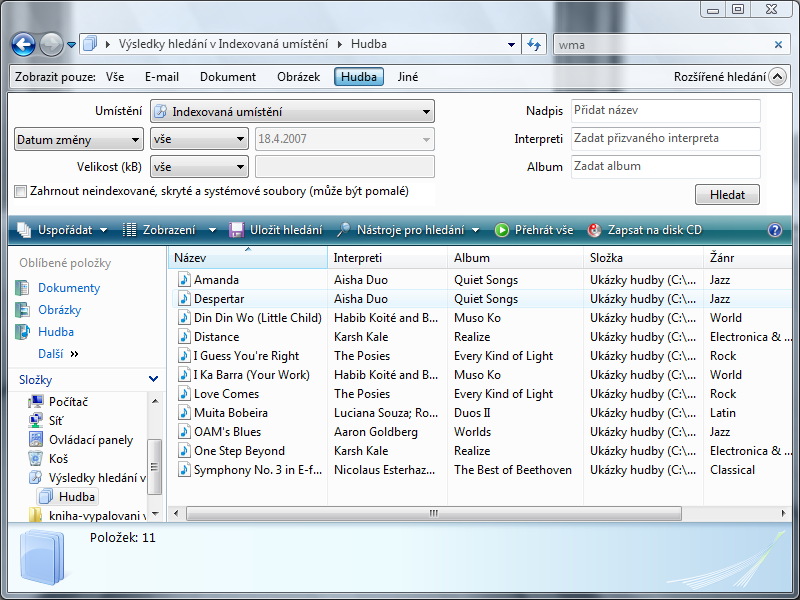Sort by the Album column header
Image resolution: width=800 pixels, height=600 pixels.
pos(515,258)
